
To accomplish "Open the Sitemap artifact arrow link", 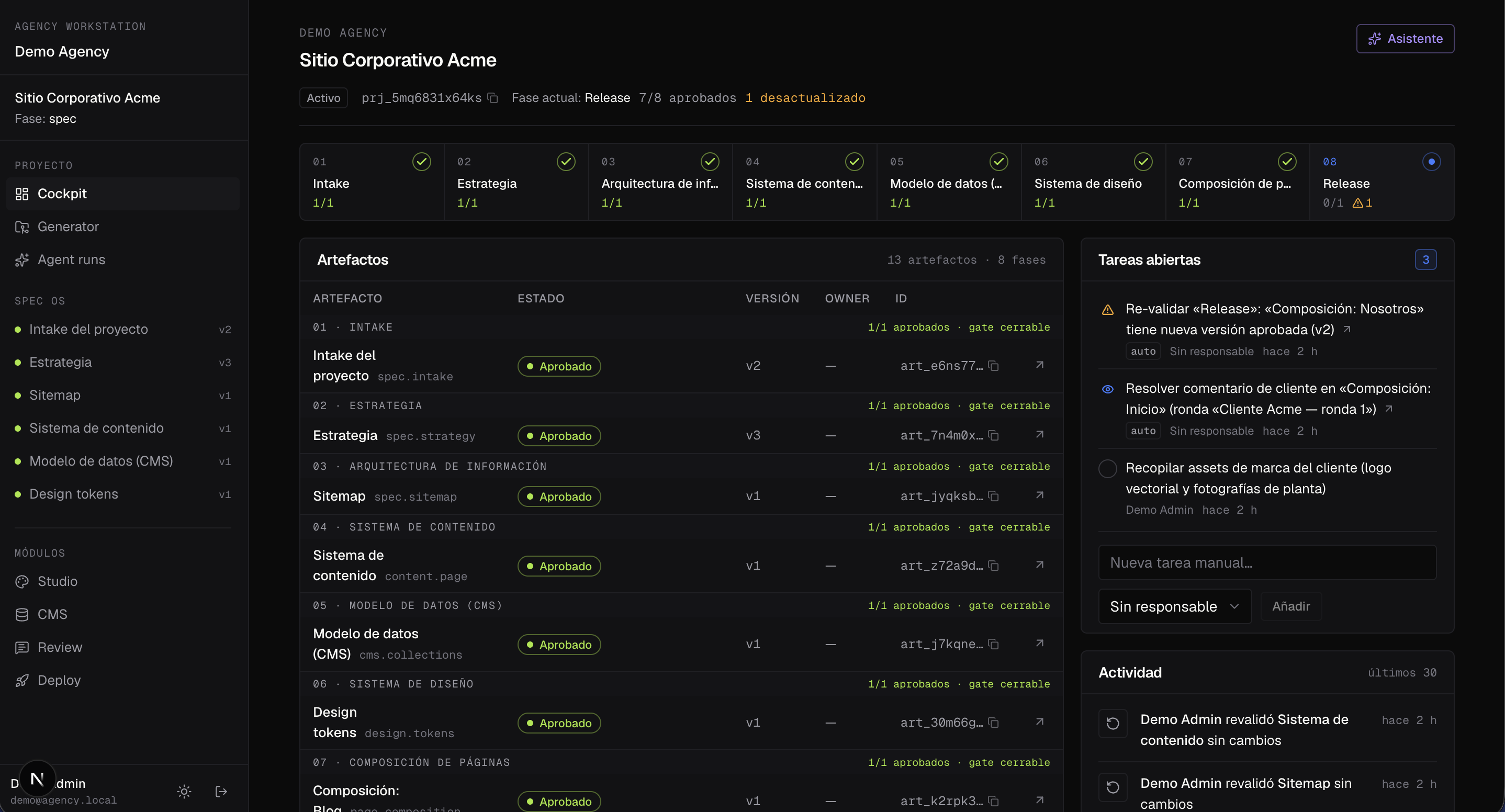I will click(x=1040, y=495).
